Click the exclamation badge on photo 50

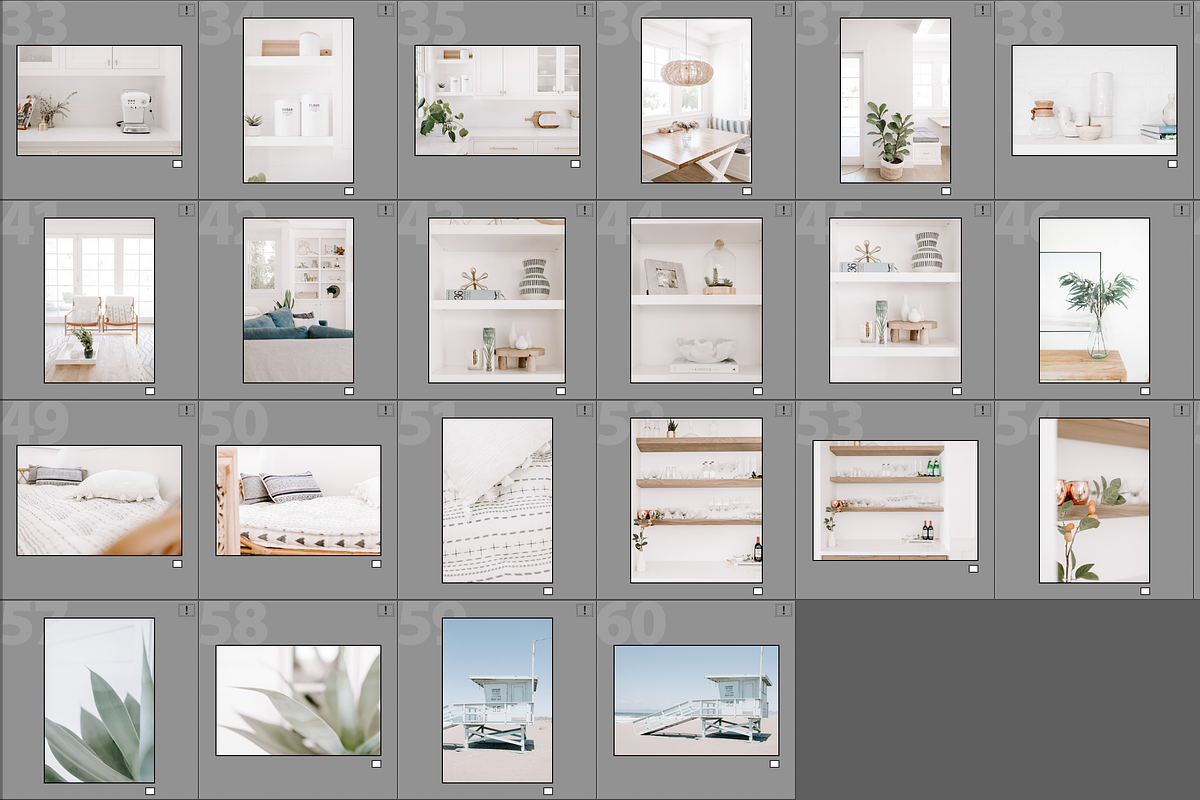click(x=385, y=410)
